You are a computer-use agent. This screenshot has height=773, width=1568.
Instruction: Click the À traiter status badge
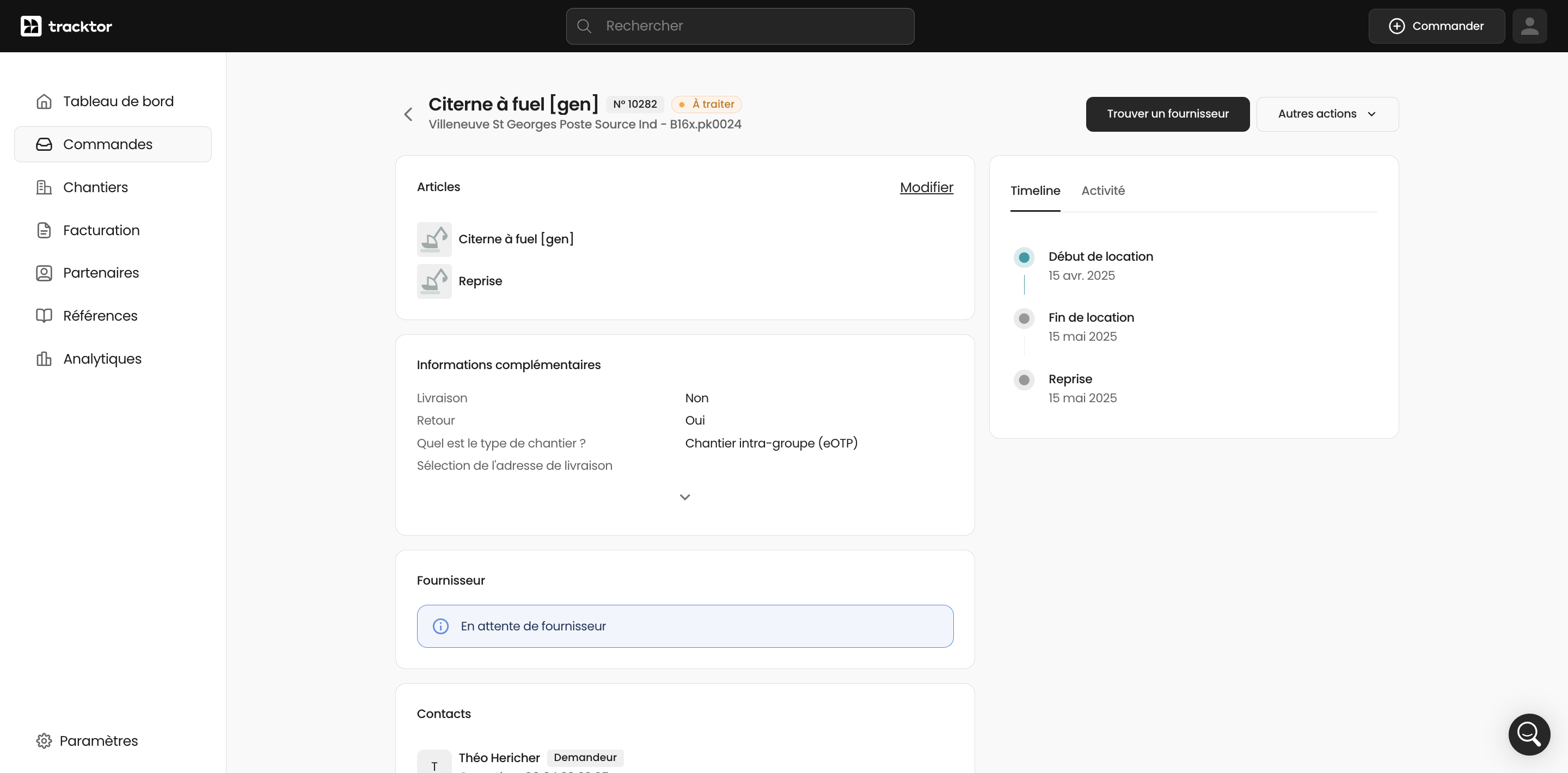click(x=706, y=104)
